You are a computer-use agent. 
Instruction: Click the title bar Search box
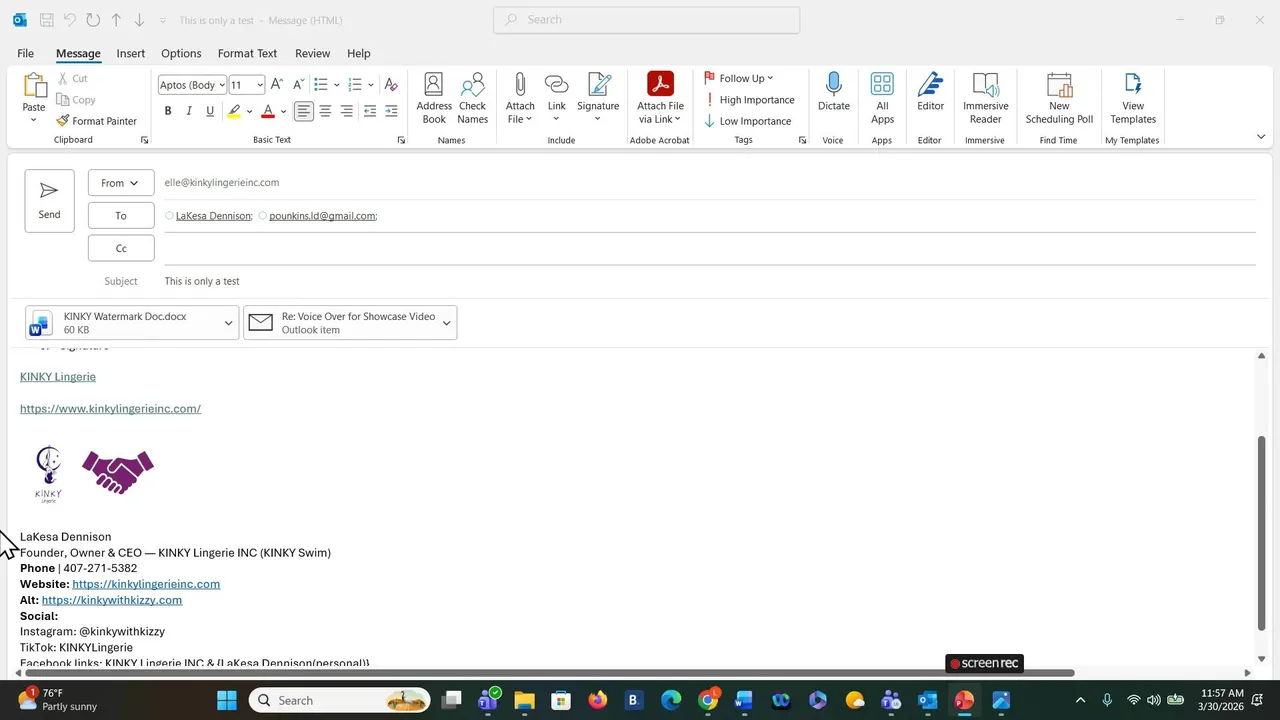(646, 20)
